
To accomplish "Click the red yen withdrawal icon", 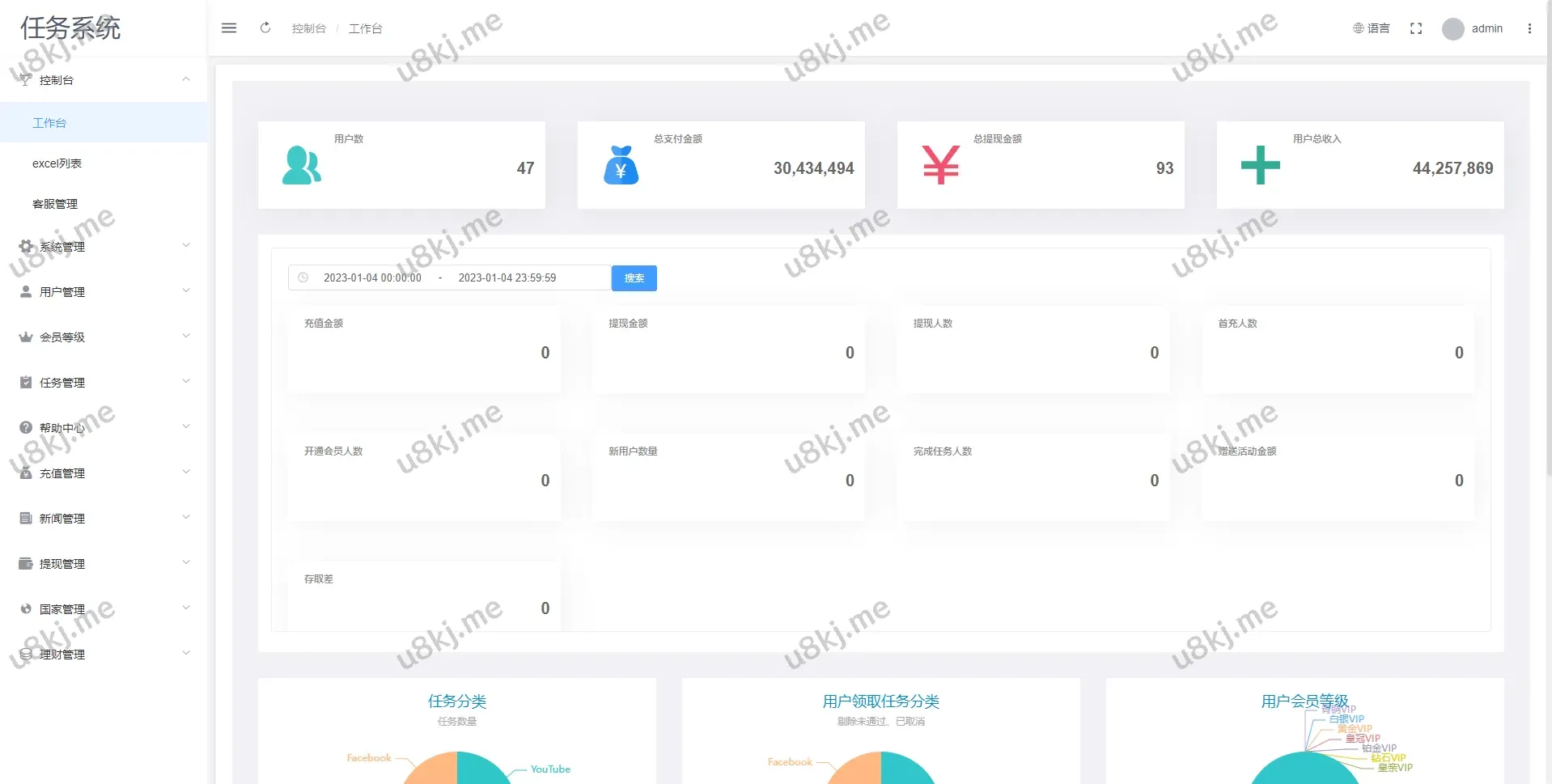I will click(940, 166).
